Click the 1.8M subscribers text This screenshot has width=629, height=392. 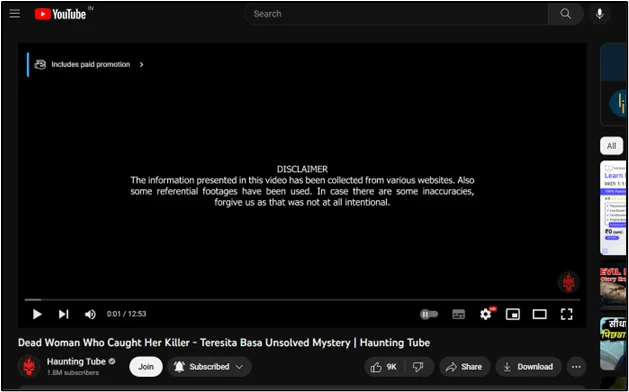tap(73, 373)
